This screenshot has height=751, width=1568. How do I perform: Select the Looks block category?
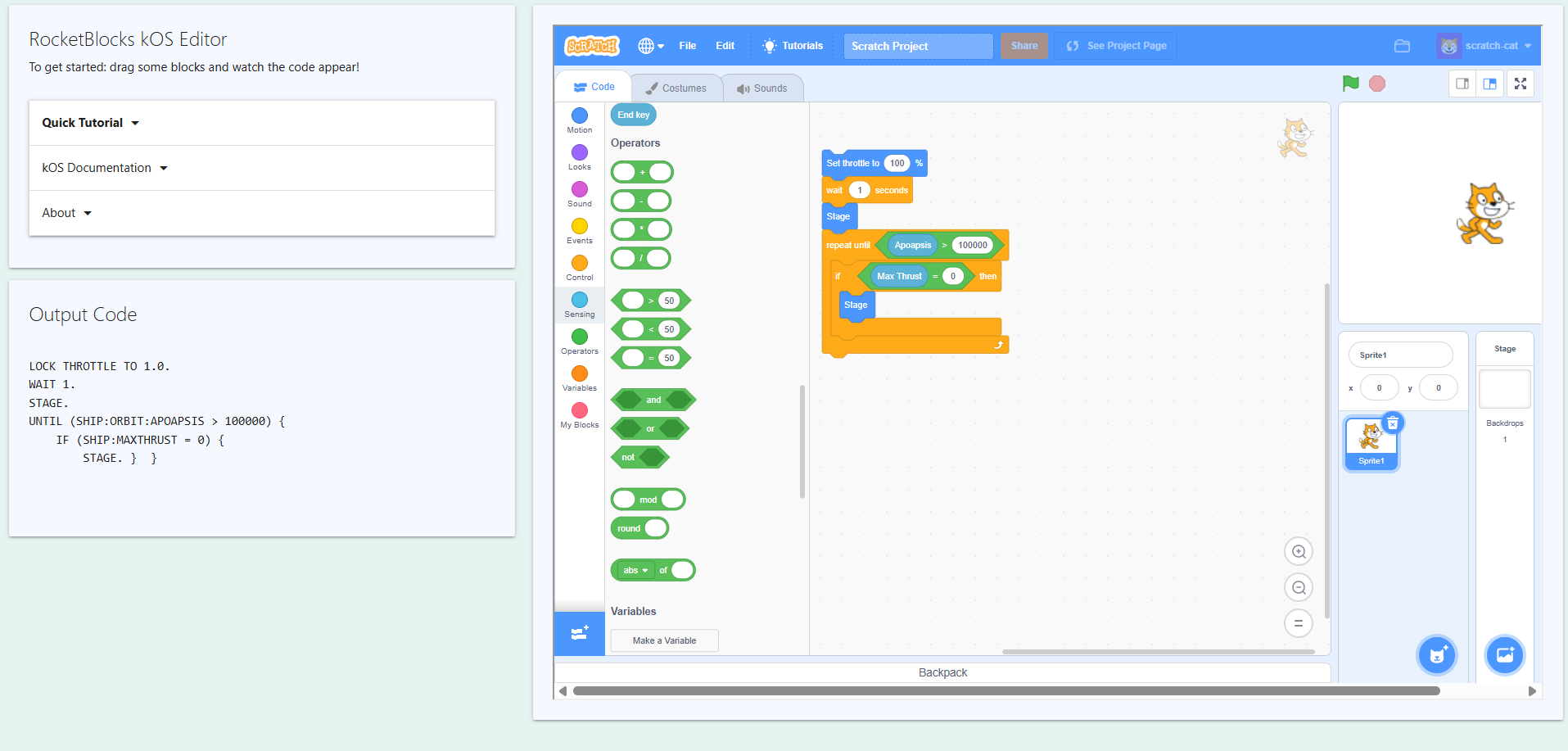tap(580, 157)
